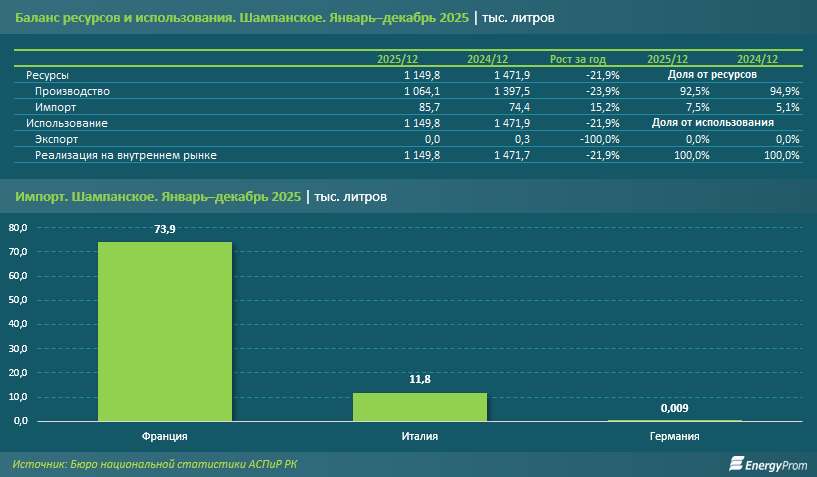The height and width of the screenshot is (477, 817).
Task: Click the green bar for Франция
Action: [x=165, y=331]
